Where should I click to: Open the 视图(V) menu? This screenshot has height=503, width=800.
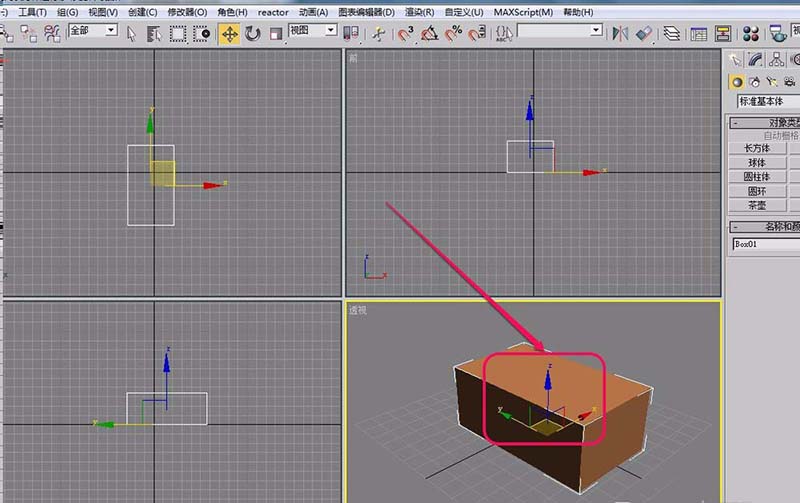(103, 12)
